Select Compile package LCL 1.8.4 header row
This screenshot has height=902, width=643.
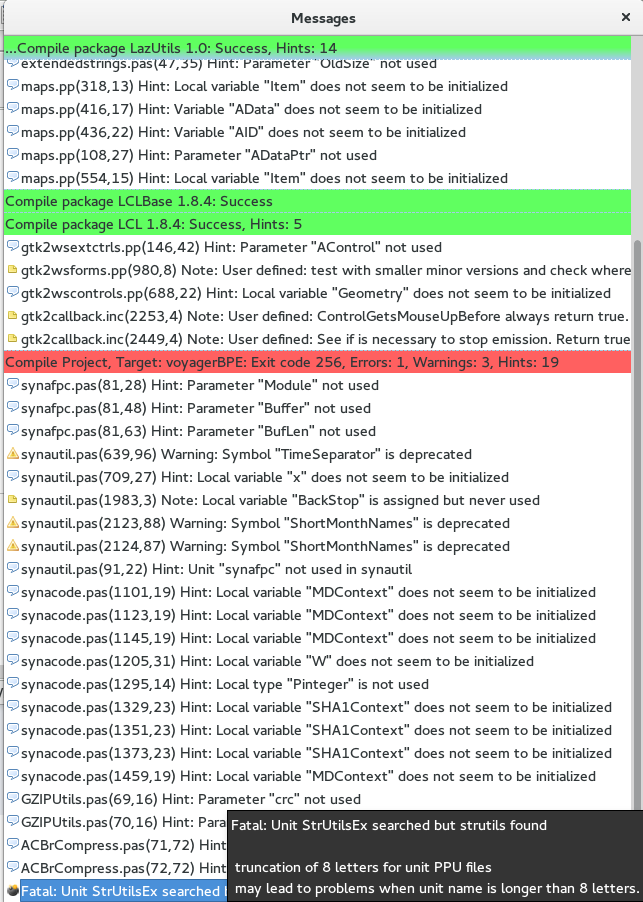pos(317,224)
